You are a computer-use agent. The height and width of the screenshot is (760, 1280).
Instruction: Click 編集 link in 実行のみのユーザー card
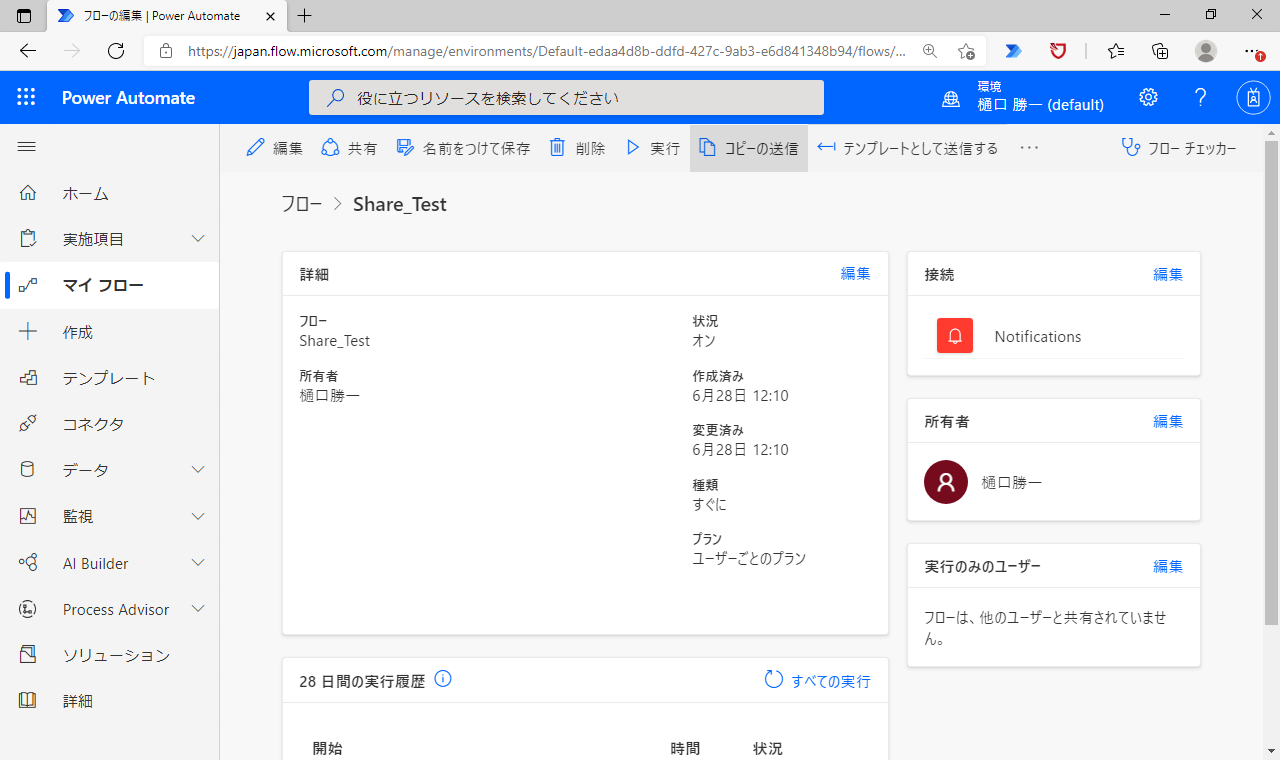[x=1168, y=566]
